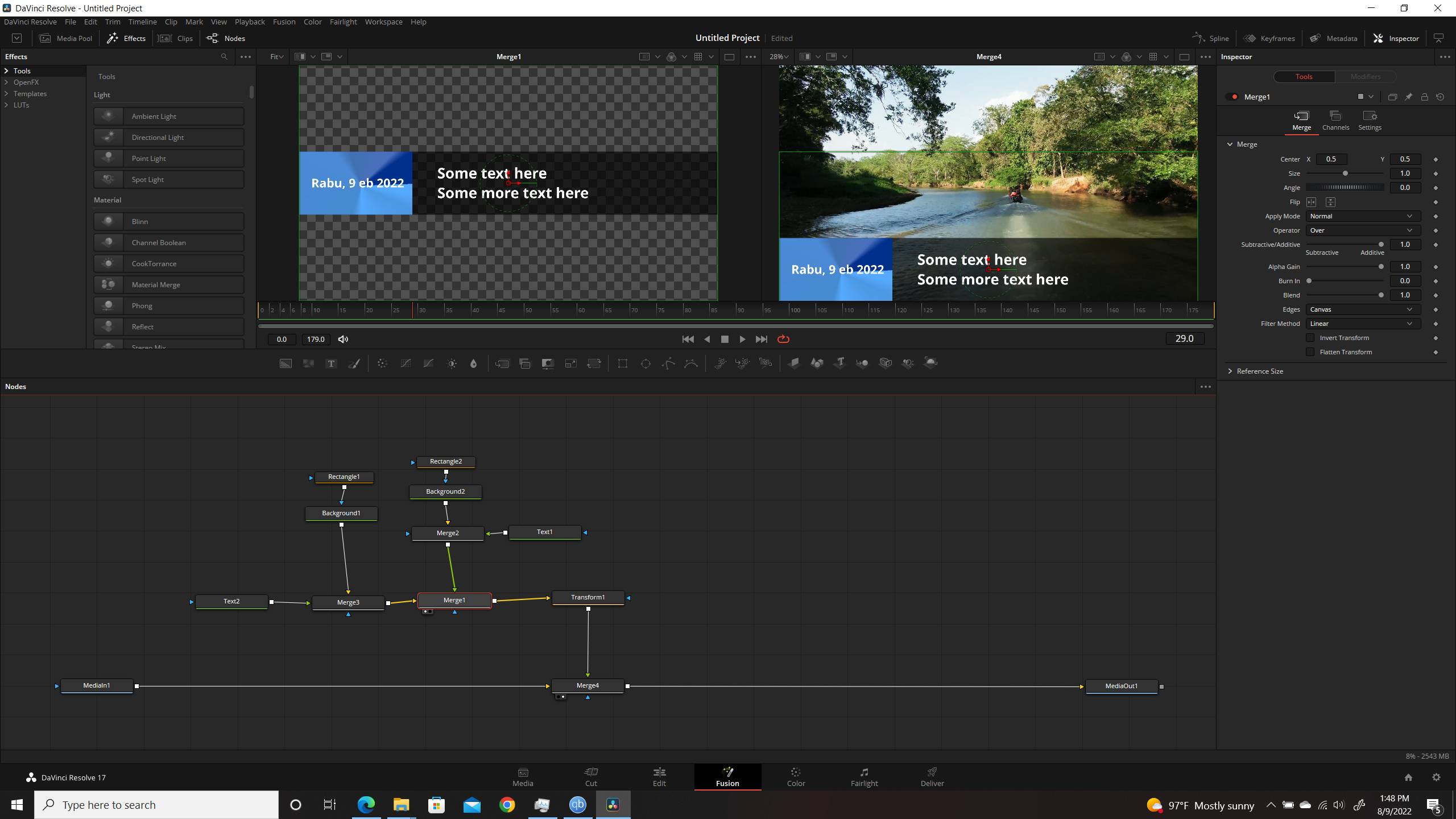Play forward in the viewer
Viewport: 1456px width, 819px height.
(x=742, y=339)
